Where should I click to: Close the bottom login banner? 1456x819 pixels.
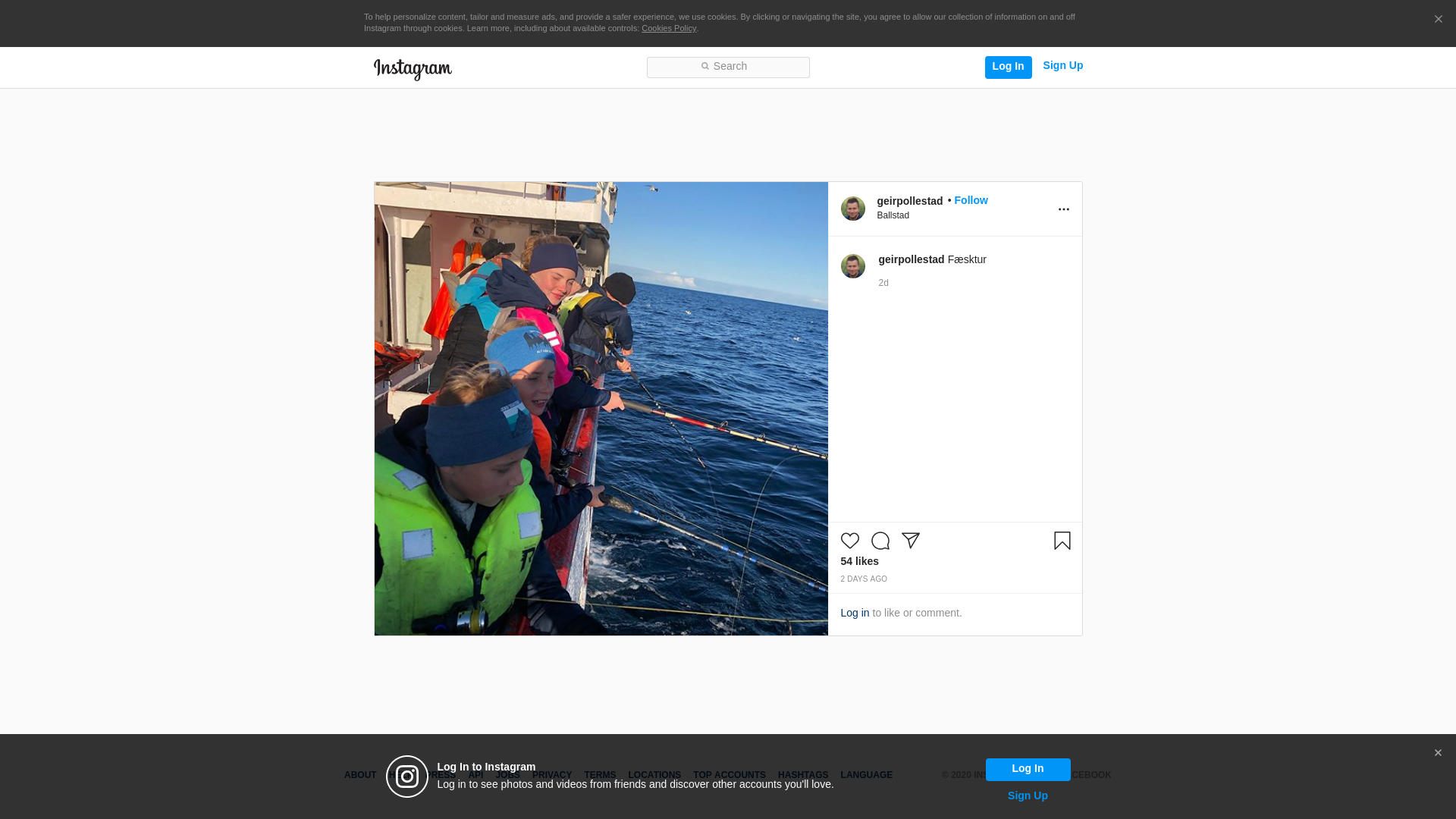(x=1438, y=753)
